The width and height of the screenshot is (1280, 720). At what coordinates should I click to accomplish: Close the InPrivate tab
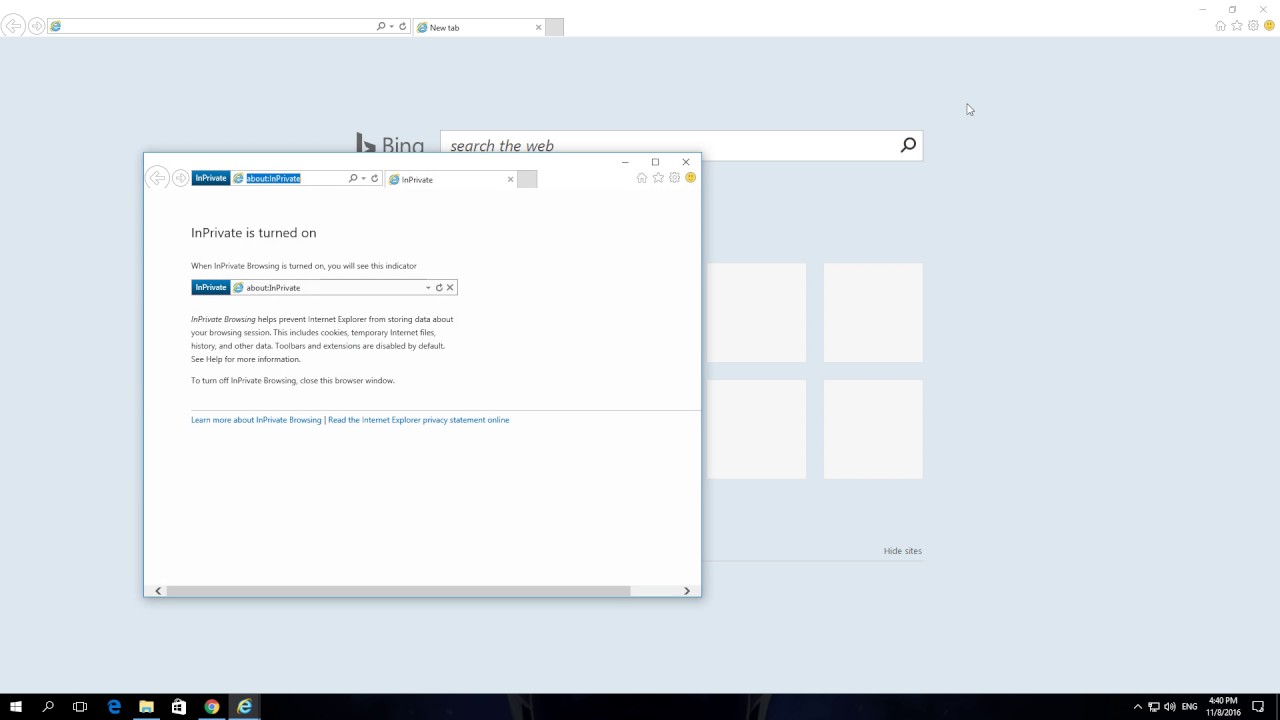coord(510,179)
